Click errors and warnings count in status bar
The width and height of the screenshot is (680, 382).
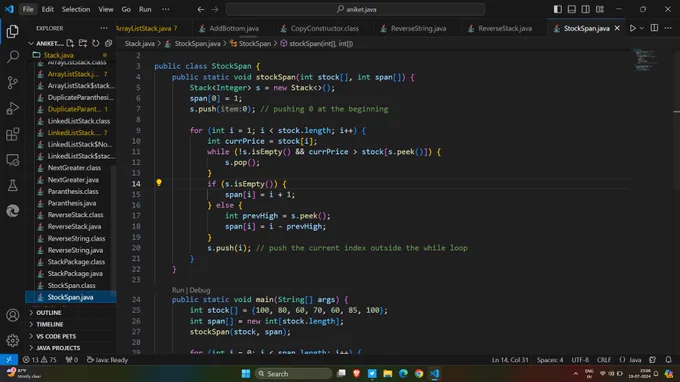tap(40, 359)
